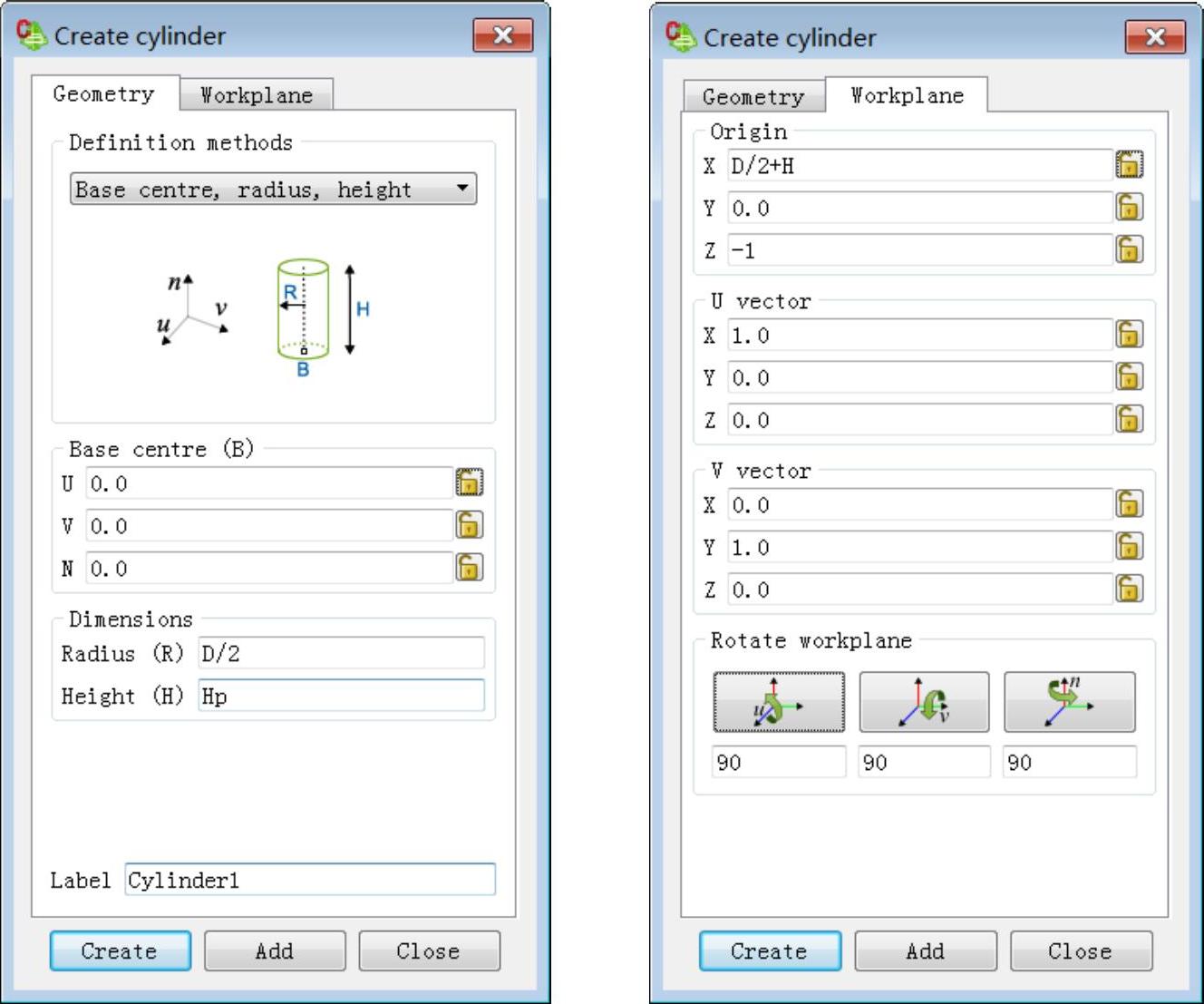Click Origin X field containing D/2+H
The image size is (1204, 1004).
920,165
